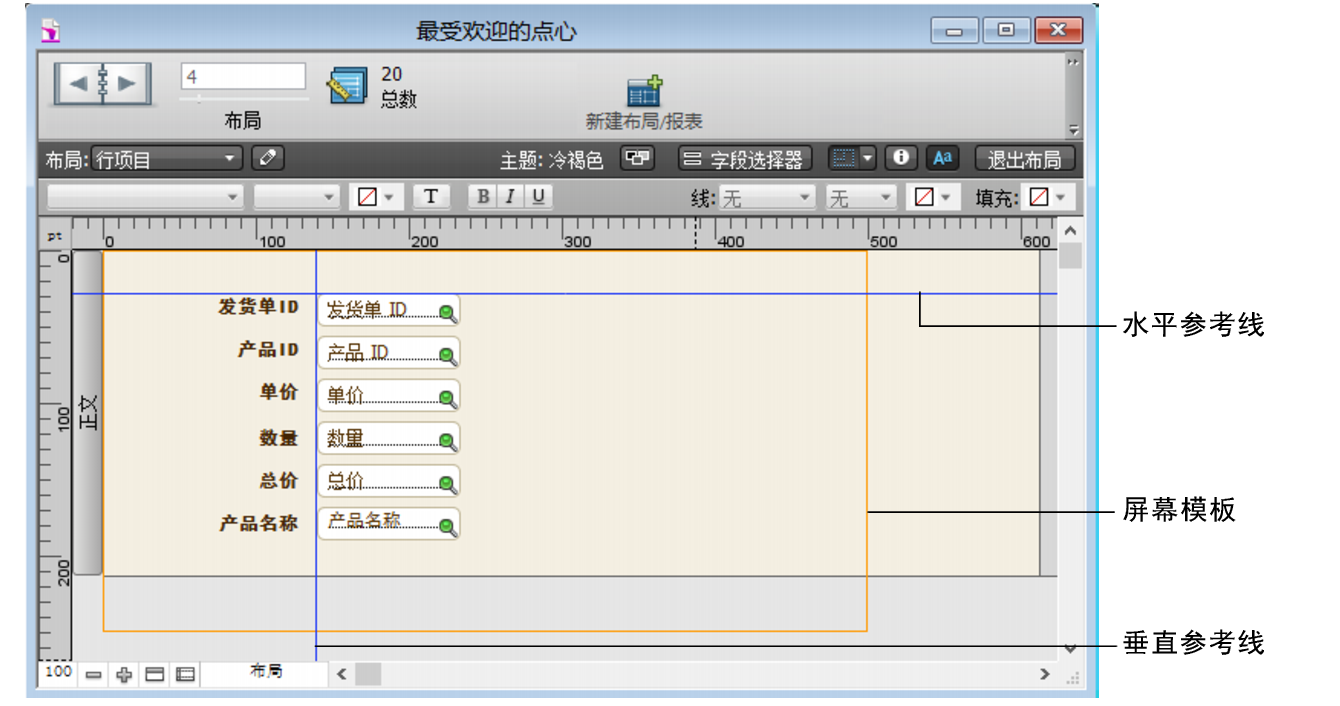Image resolution: width=1340 pixels, height=706 pixels.
Task: Click the magnifier badge in 总价 field
Action: [x=448, y=485]
